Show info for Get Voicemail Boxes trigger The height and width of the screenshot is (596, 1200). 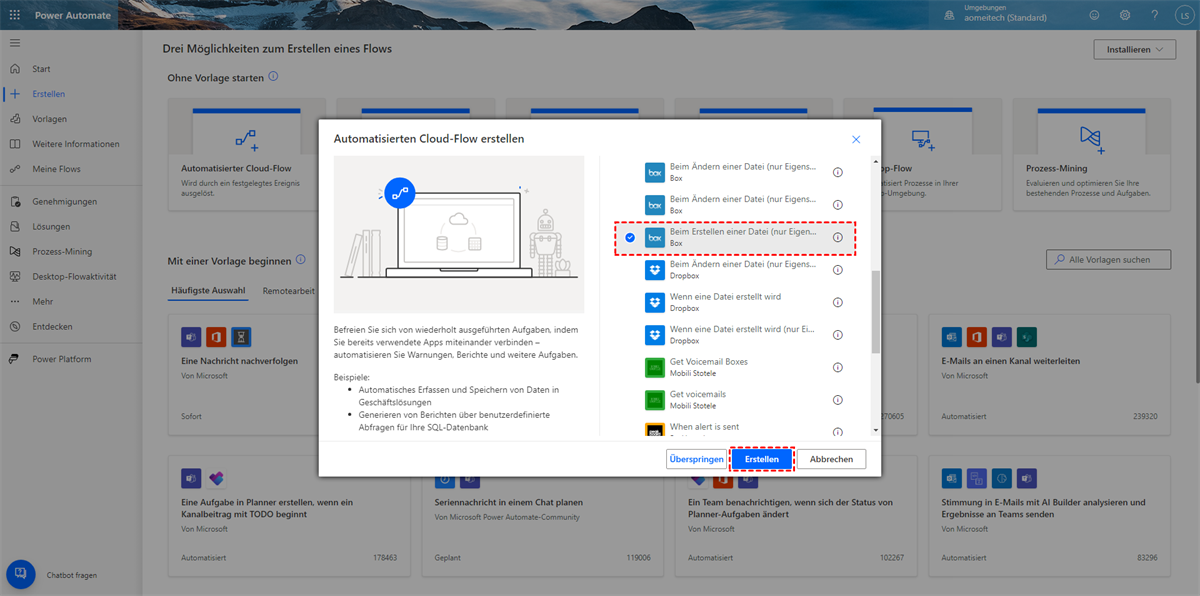(x=838, y=367)
